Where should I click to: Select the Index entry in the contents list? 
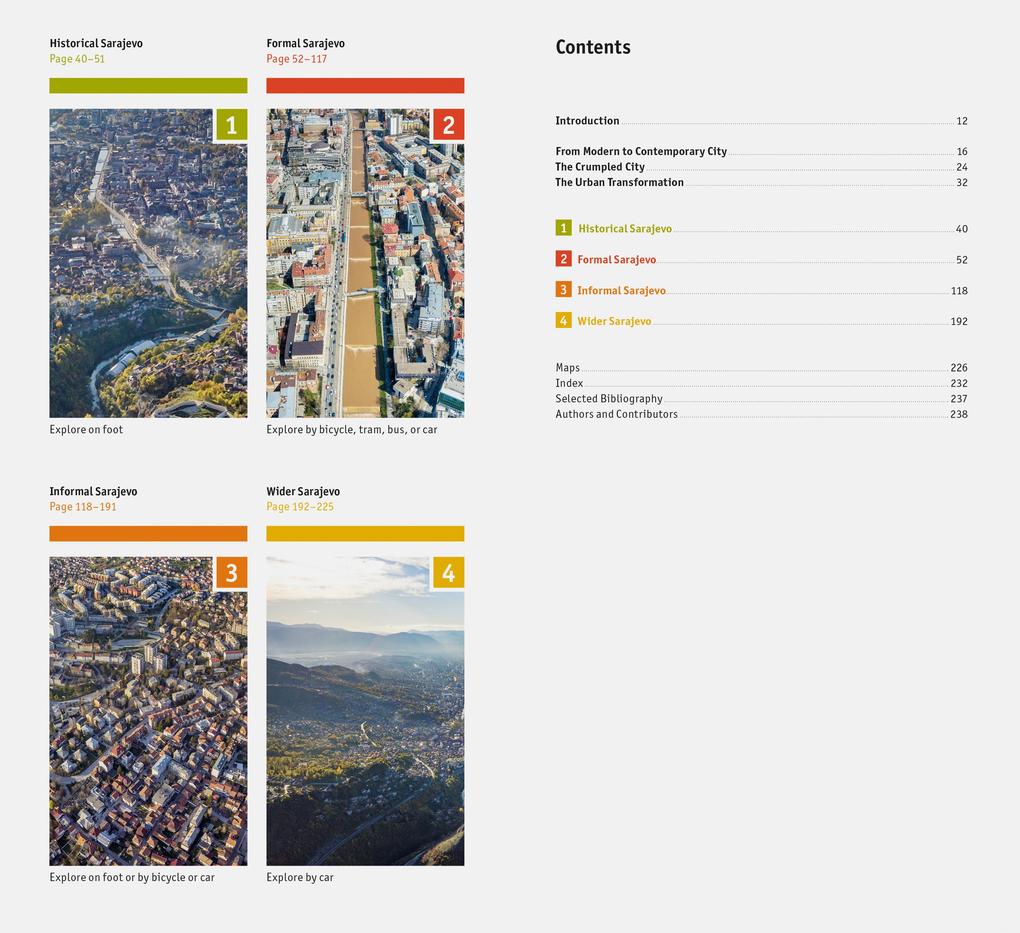tap(568, 383)
